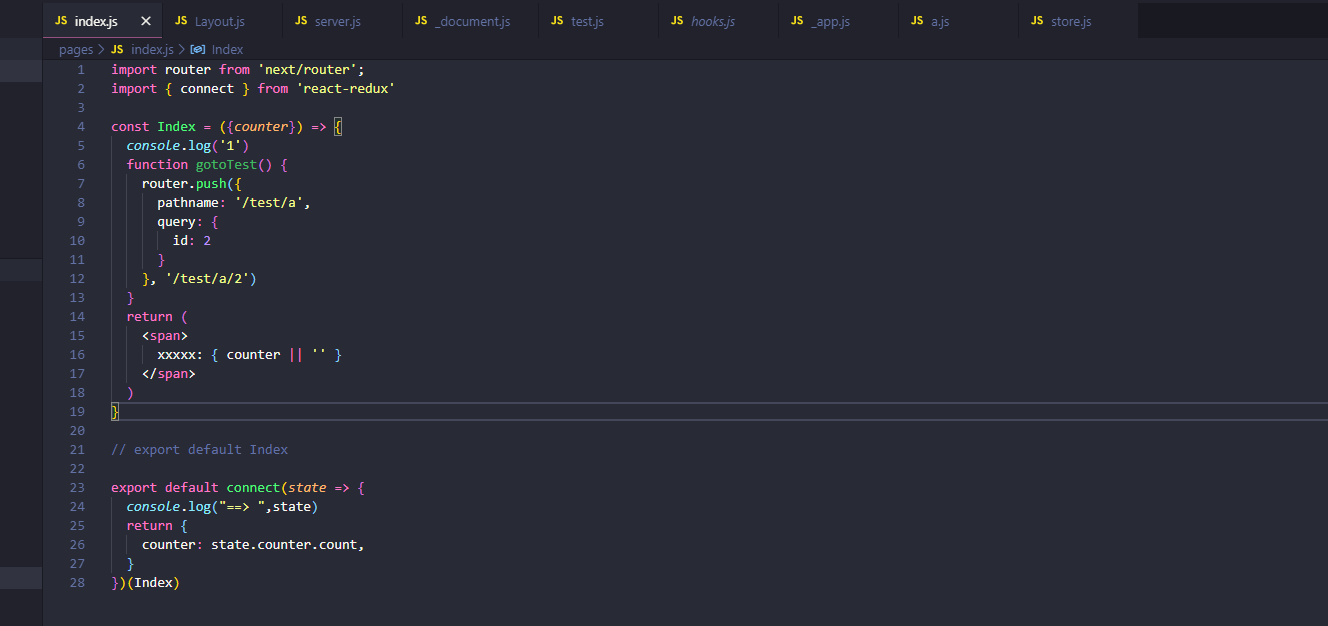
Task: Click state.counter.count on line 26
Action: (x=284, y=545)
